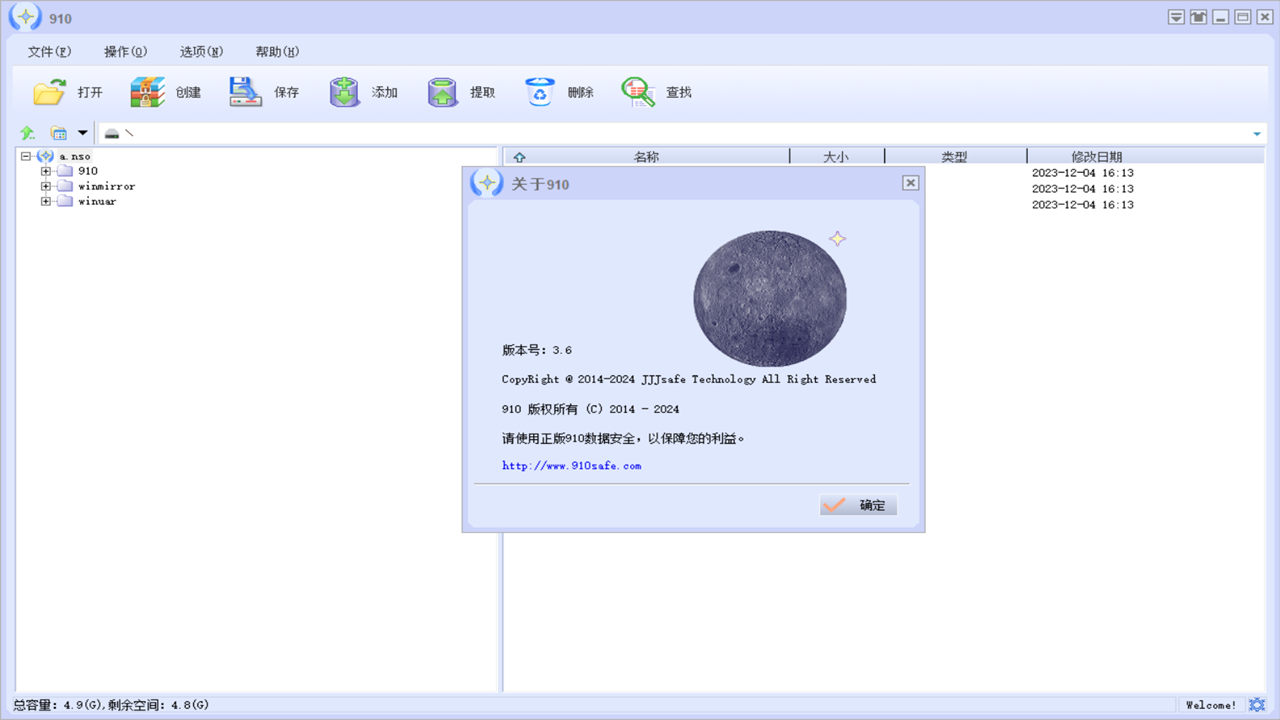Click the drive icon in the address bar
The width and height of the screenshot is (1280, 720).
pyautogui.click(x=112, y=132)
